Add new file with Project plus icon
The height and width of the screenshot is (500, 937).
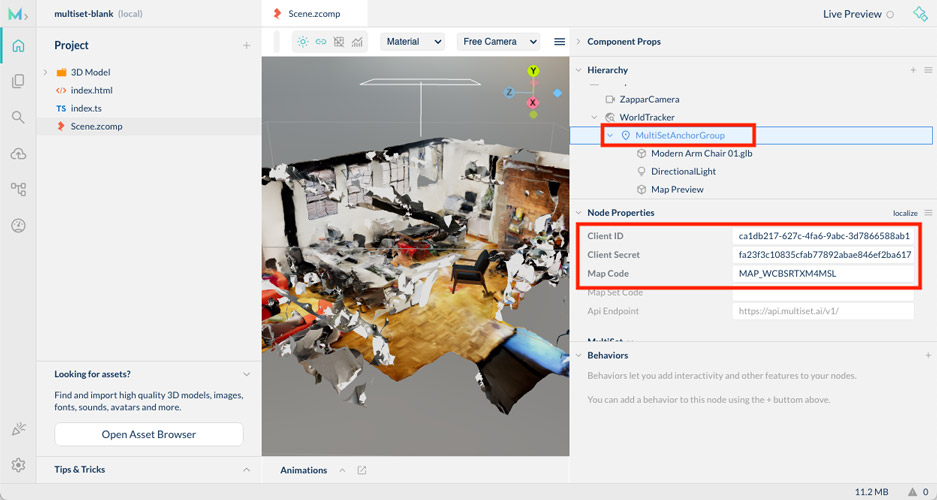click(x=246, y=46)
